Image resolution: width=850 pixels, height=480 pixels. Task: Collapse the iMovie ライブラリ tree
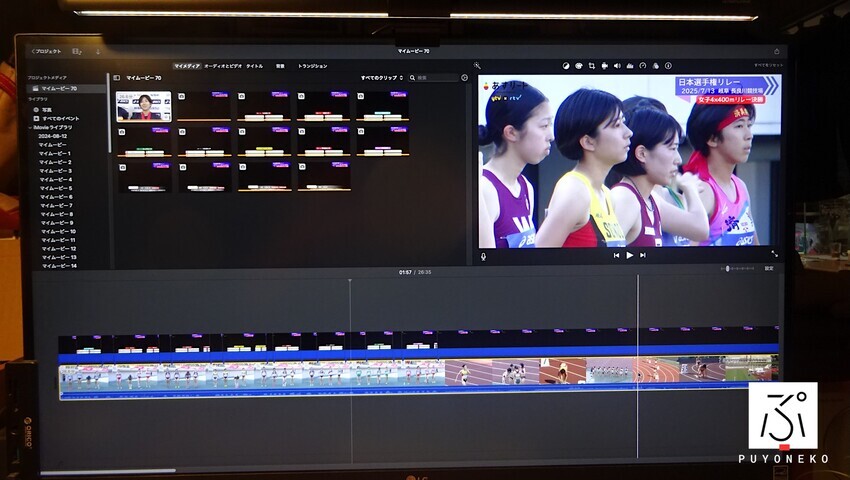pos(30,127)
